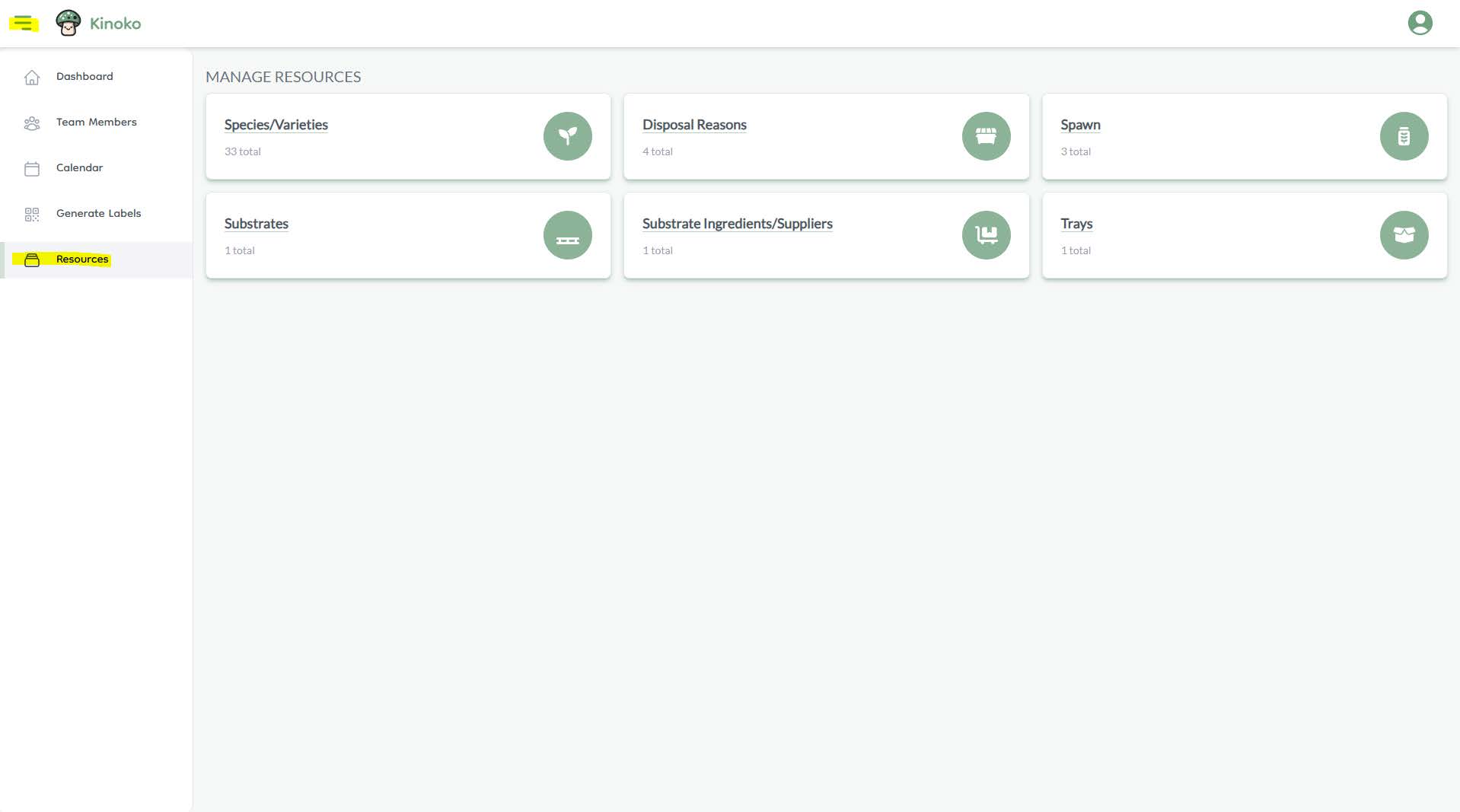Click the Substrate Ingredients cart icon
Image resolution: width=1460 pixels, height=812 pixels.
pos(986,235)
